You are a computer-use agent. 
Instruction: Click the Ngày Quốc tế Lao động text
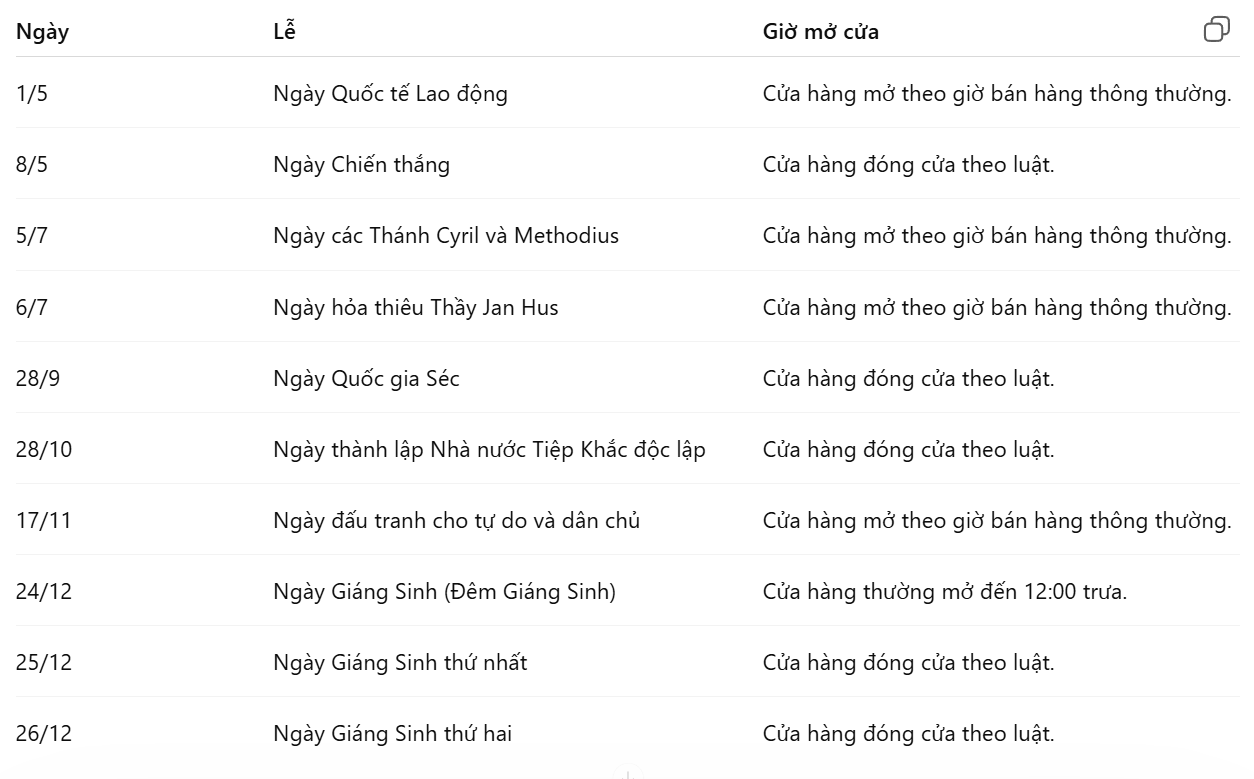point(390,94)
